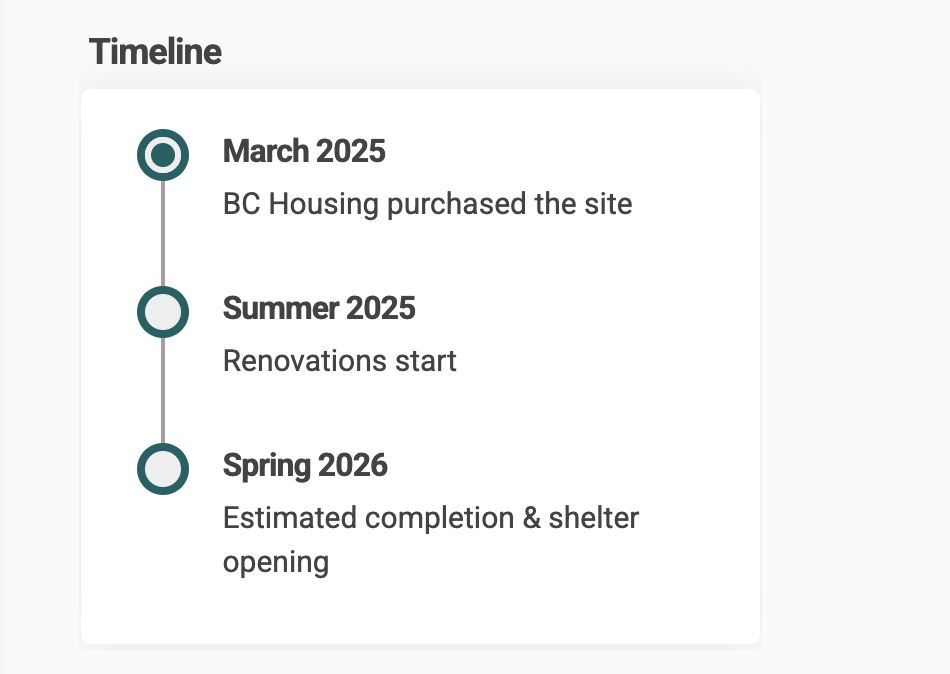Click the Summer 2025 milestone title
Screen dimensions: 950x674
319,308
